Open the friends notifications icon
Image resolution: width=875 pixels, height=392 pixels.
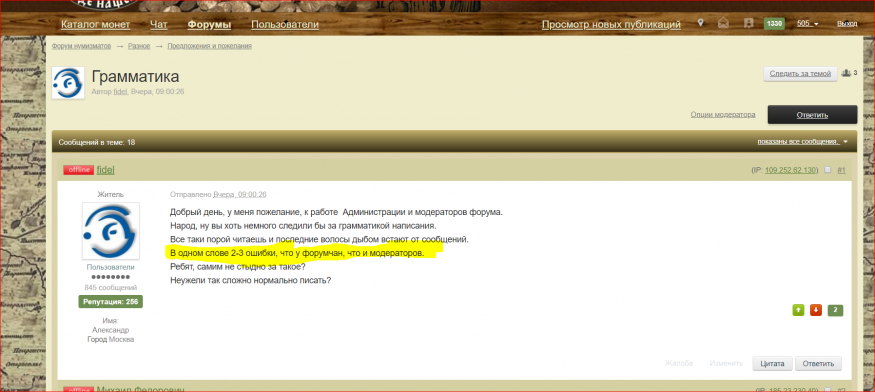click(x=749, y=23)
